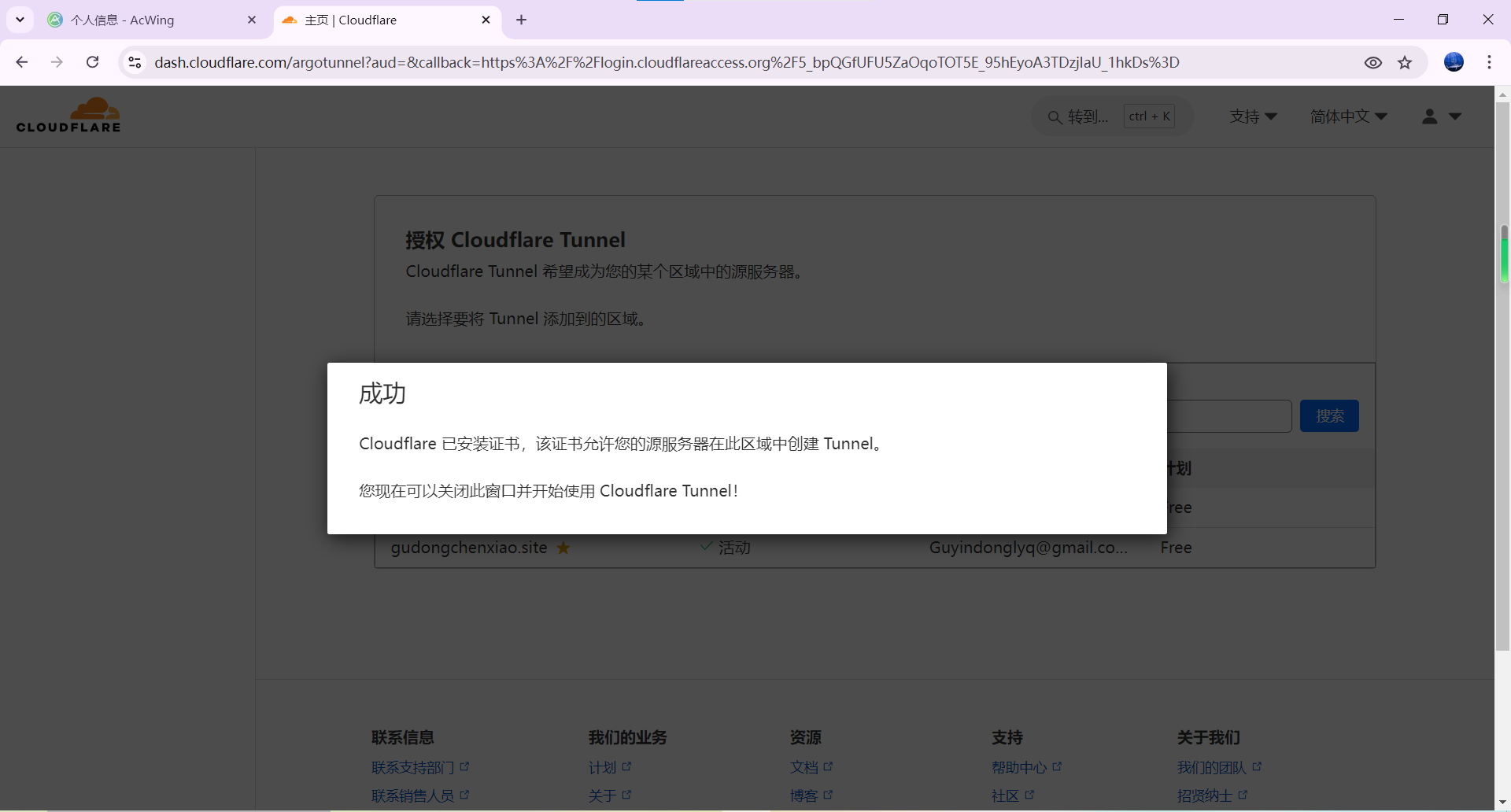1511x812 pixels.
Task: Minimize the Chrome window
Action: (1398, 20)
